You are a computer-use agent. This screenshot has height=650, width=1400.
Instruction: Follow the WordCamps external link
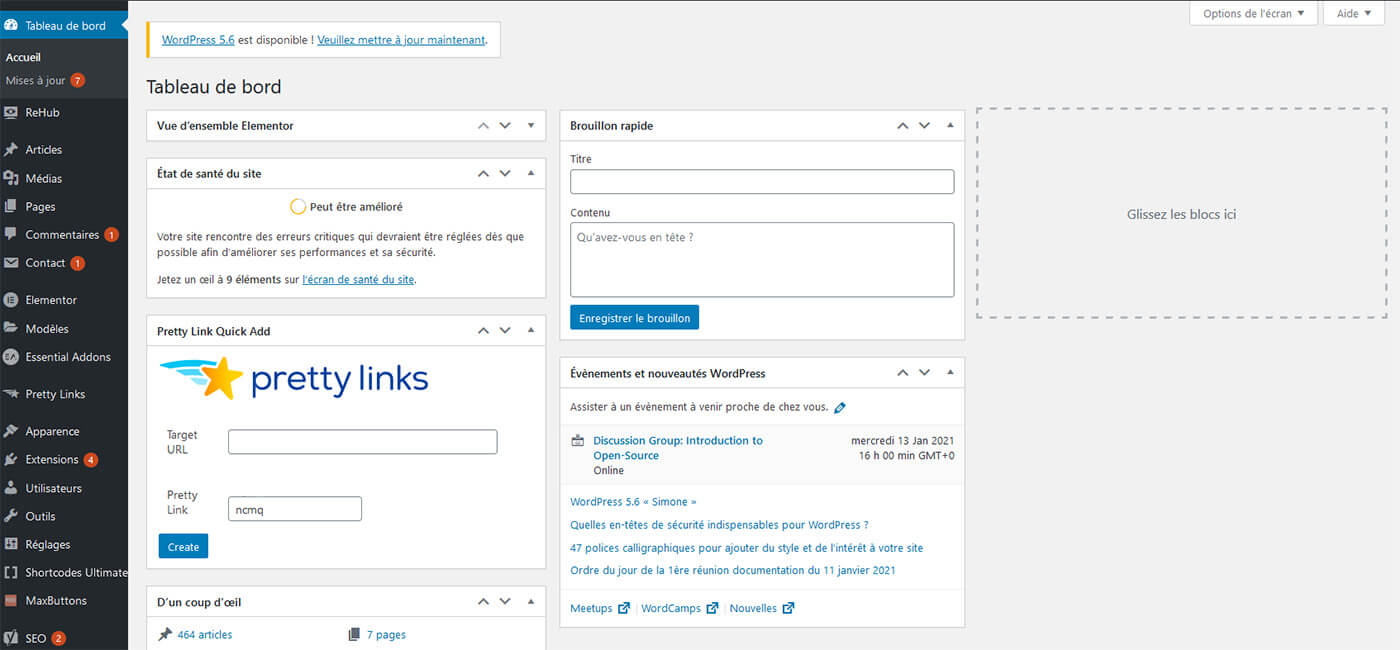680,608
